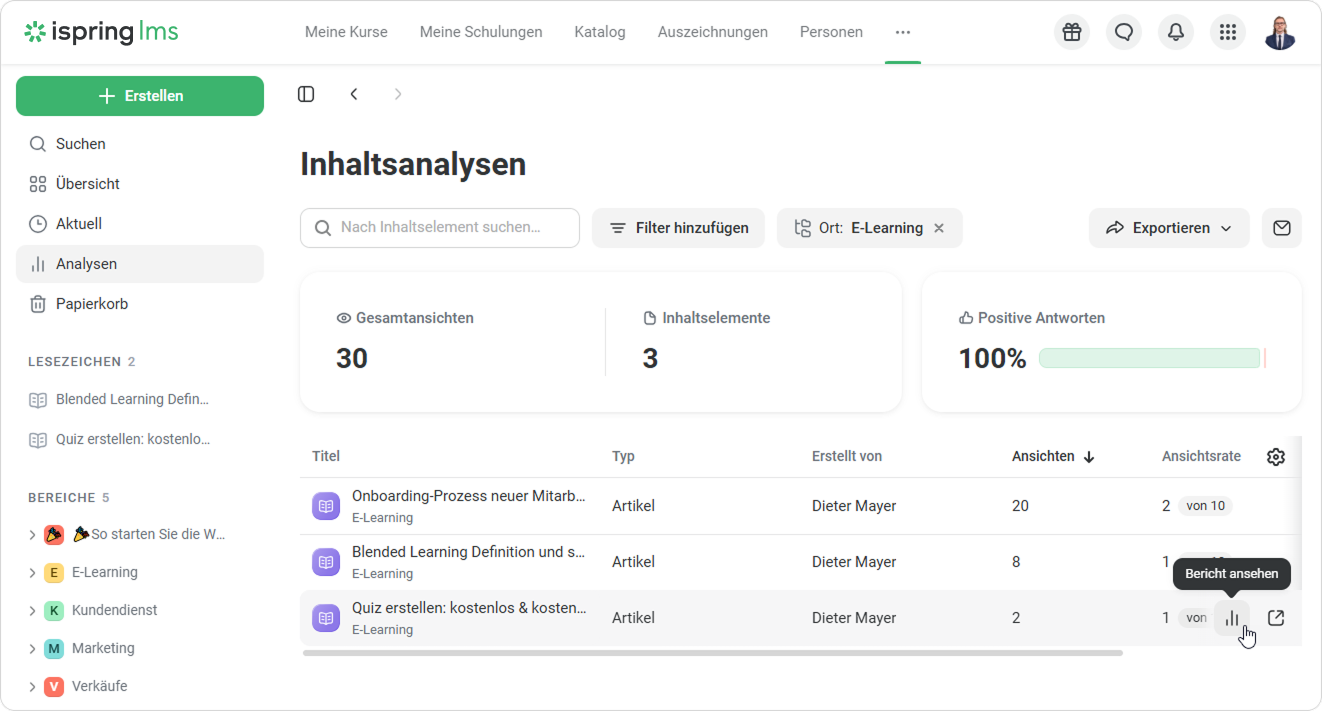Image resolution: width=1322 pixels, height=711 pixels.
Task: Click the Positive Antworten progress bar
Action: point(1153,358)
